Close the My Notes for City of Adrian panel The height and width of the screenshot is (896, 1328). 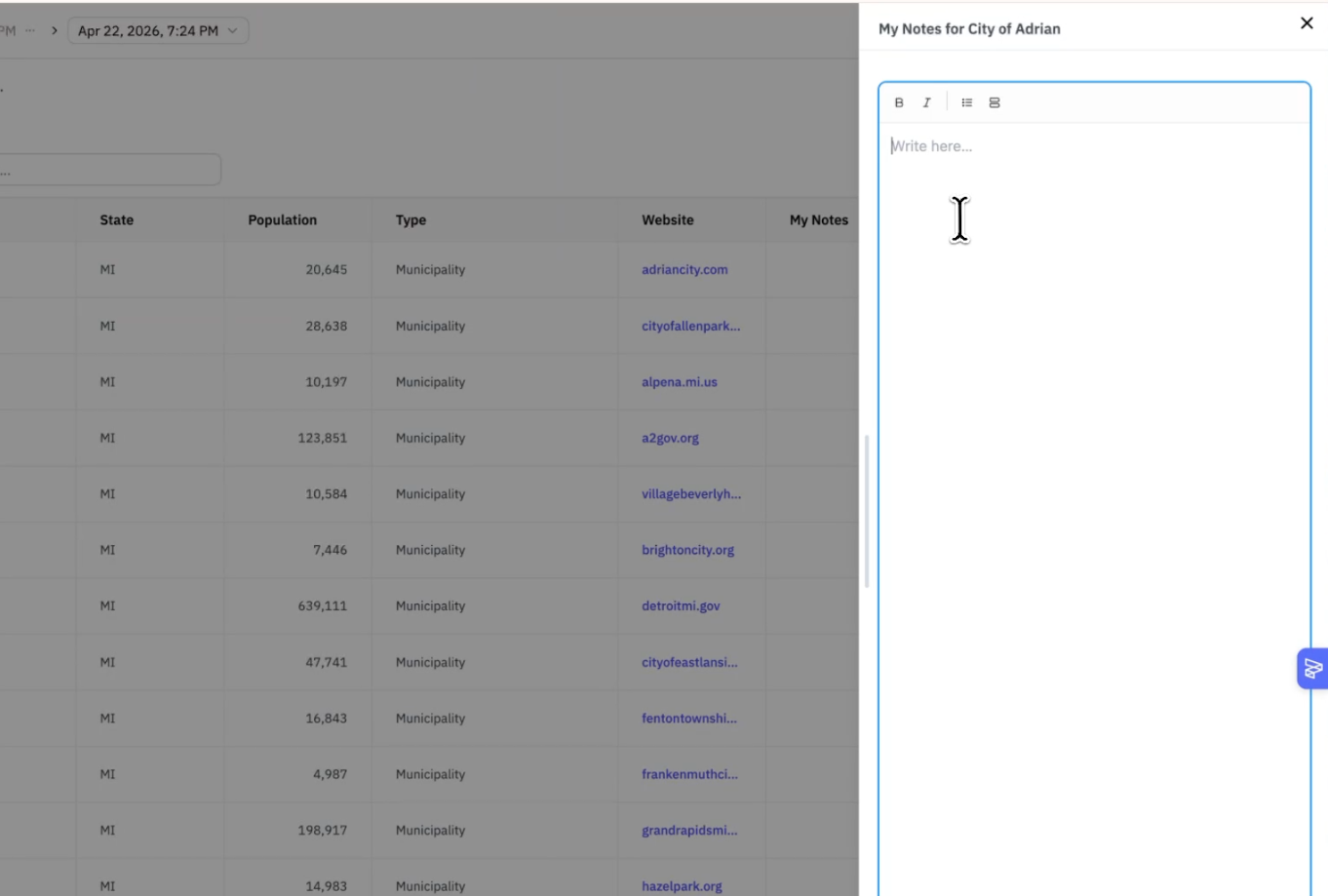coord(1307,23)
